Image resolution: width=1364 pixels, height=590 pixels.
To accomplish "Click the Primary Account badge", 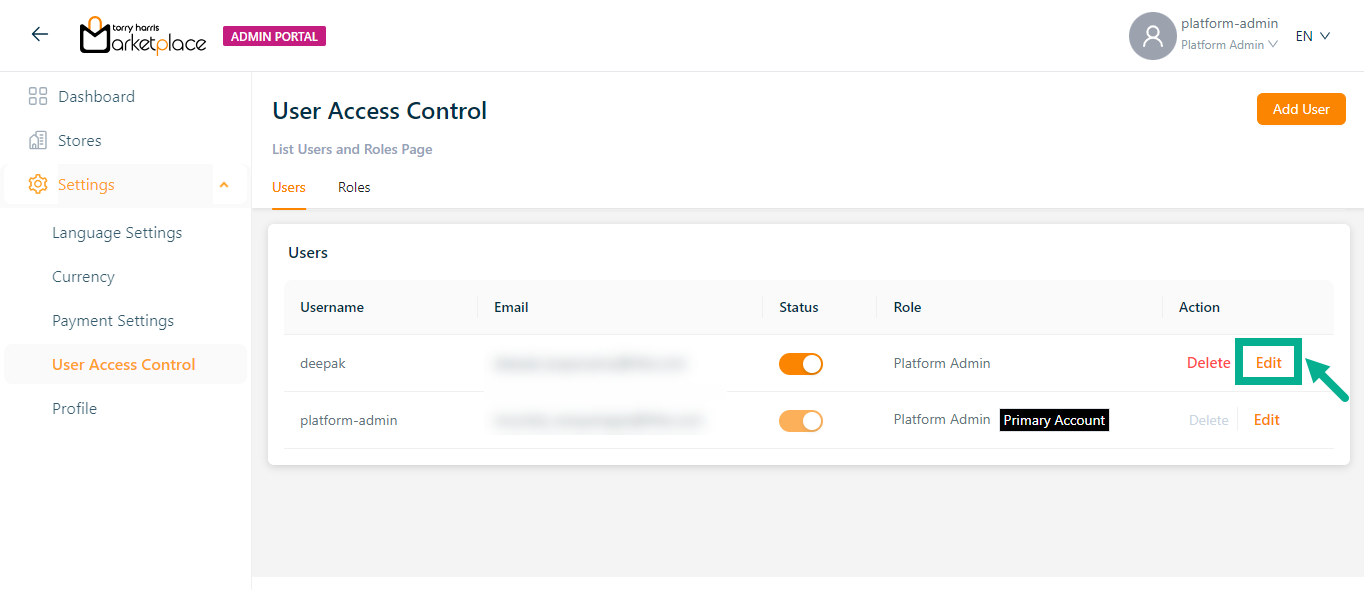I will [1054, 421].
